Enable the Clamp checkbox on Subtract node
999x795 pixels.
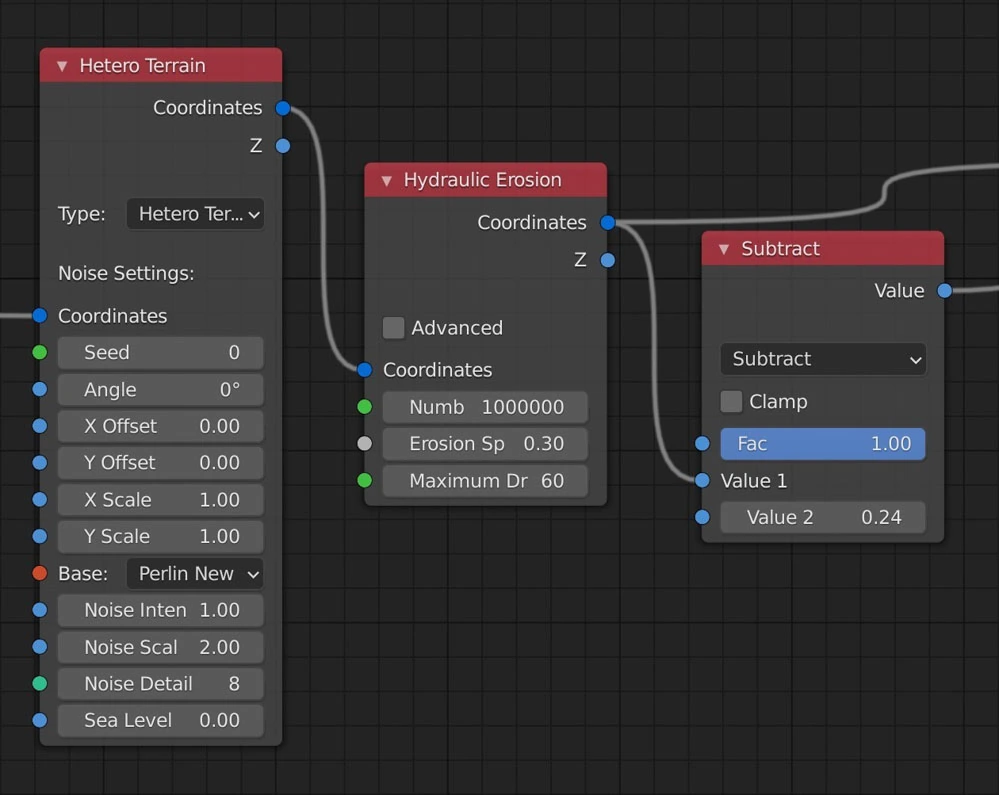coord(731,401)
